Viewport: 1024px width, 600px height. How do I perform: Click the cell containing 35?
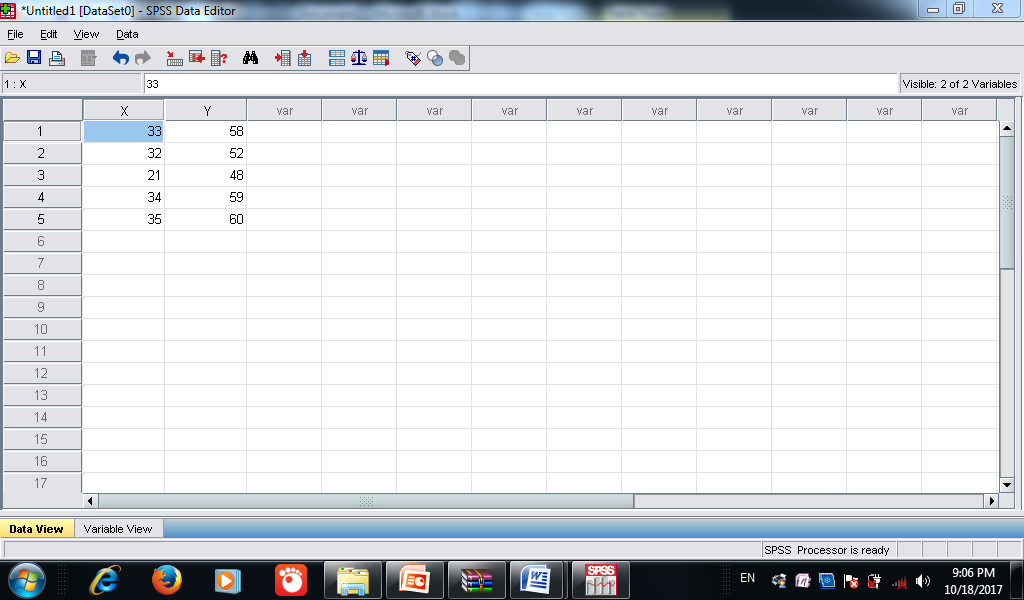click(x=123, y=219)
